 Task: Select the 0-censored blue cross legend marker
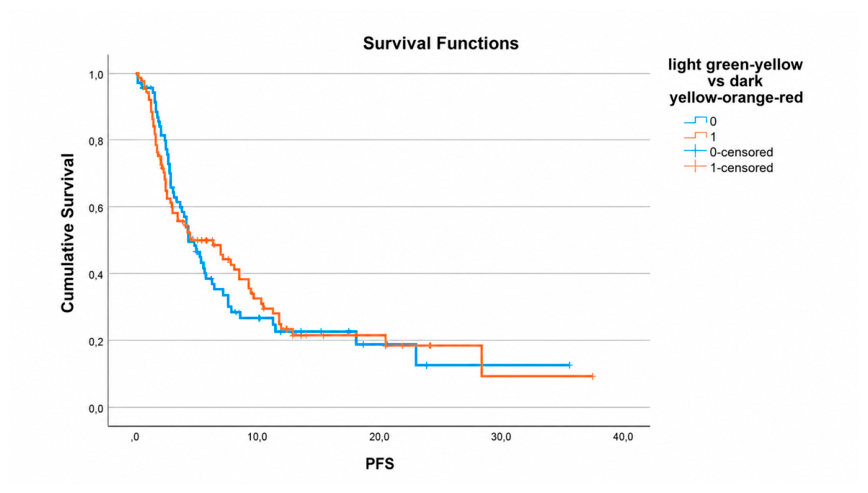695,151
